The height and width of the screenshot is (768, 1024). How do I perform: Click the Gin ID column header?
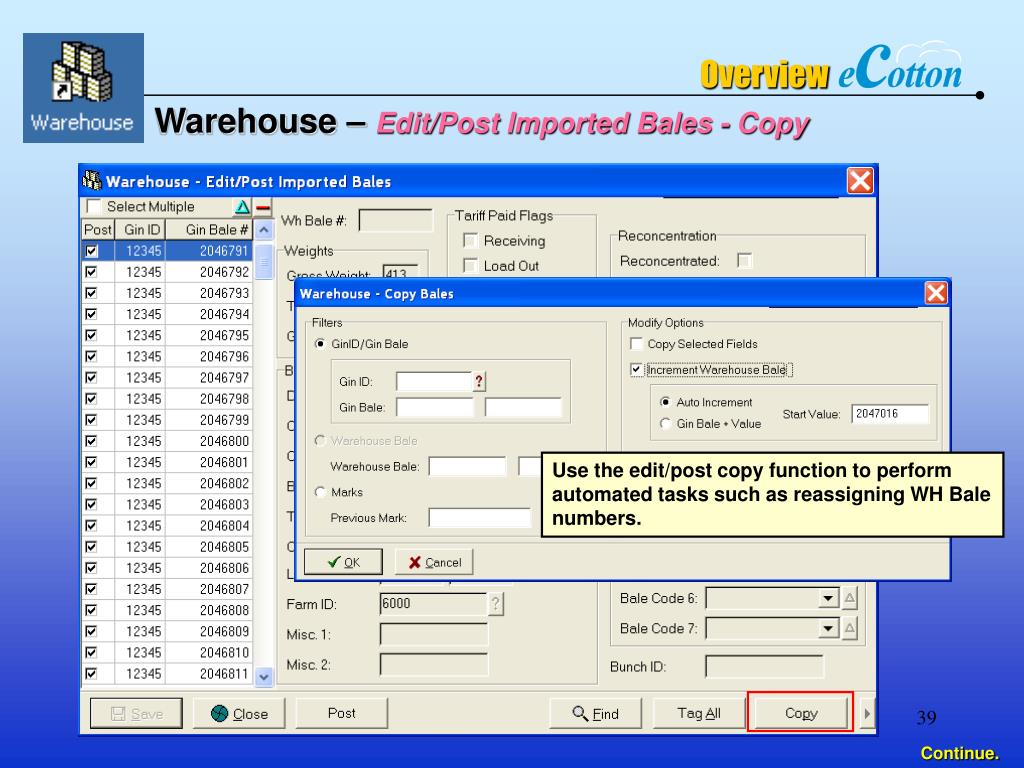[140, 230]
